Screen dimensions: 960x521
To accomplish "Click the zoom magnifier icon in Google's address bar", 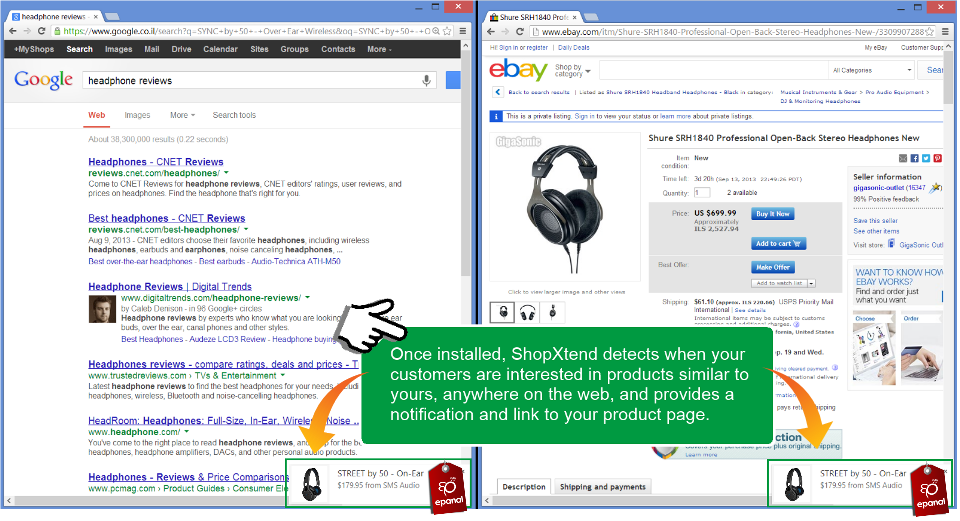I will (x=436, y=31).
